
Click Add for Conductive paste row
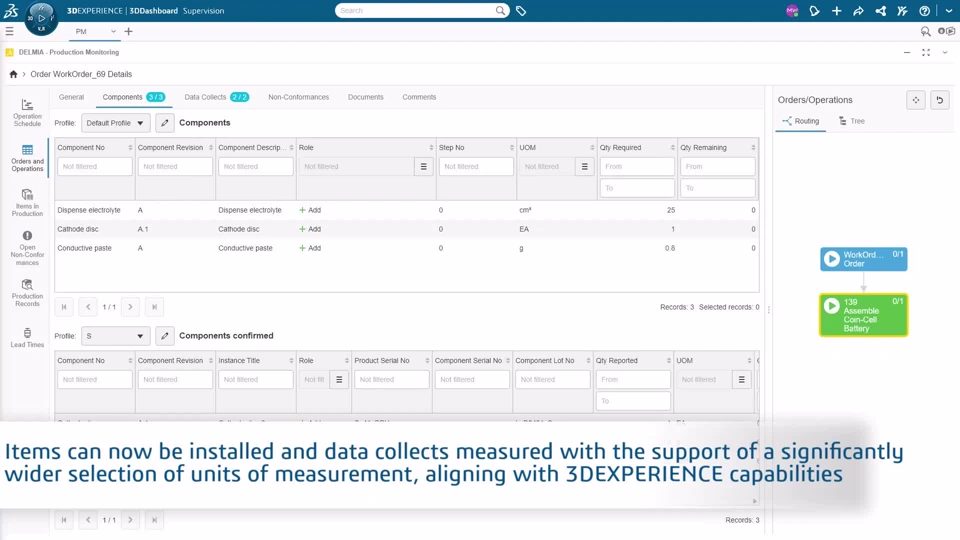pyautogui.click(x=310, y=248)
